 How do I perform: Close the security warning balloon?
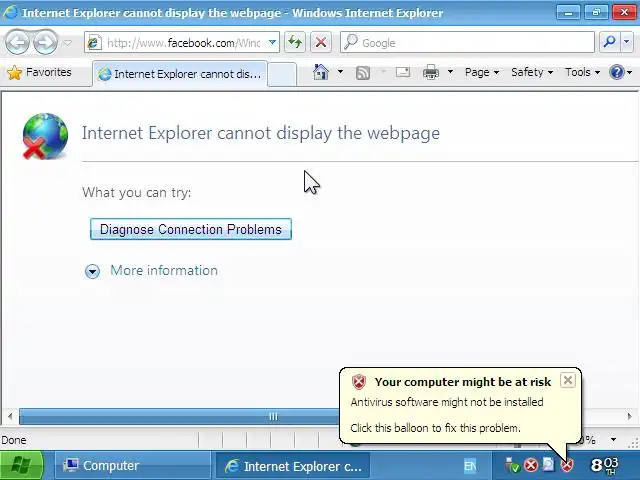[x=567, y=380]
